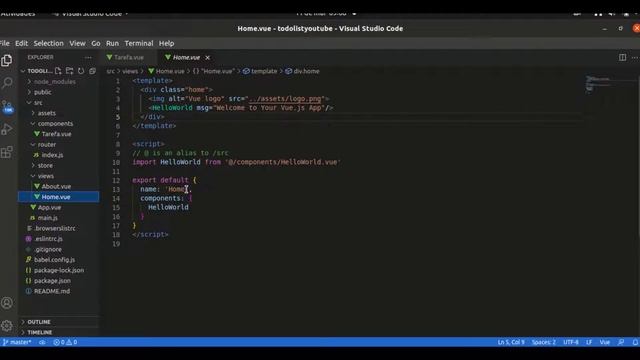The image size is (640, 360).
Task: Collapse the components folder
Action: coord(56,124)
